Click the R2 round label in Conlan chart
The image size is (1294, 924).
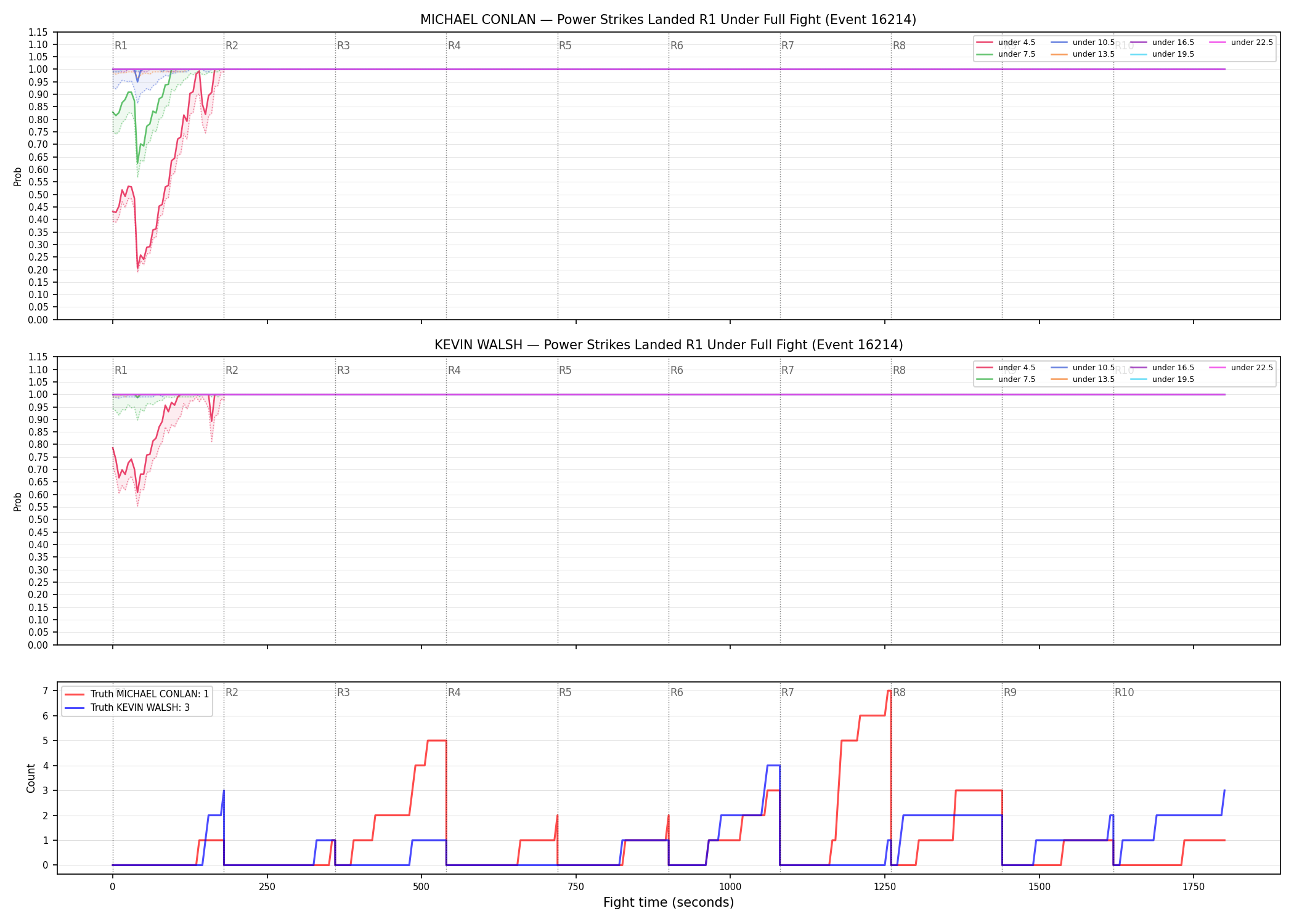[x=232, y=46]
